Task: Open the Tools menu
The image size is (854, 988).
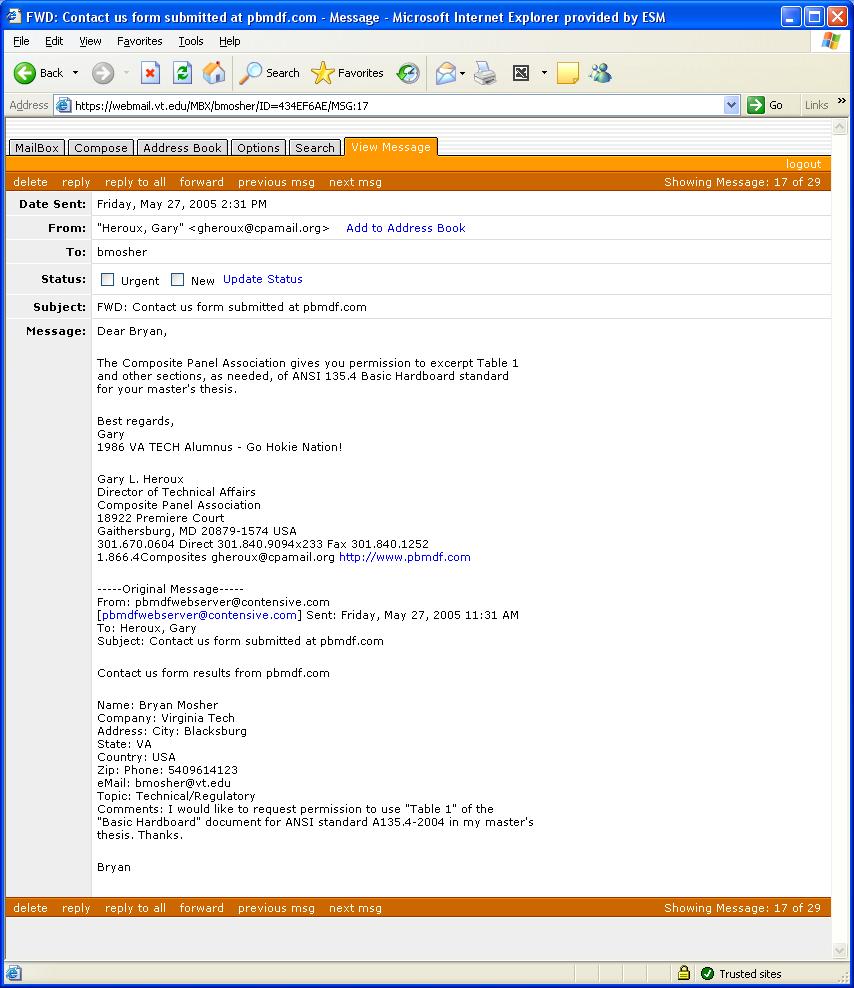Action: 190,41
